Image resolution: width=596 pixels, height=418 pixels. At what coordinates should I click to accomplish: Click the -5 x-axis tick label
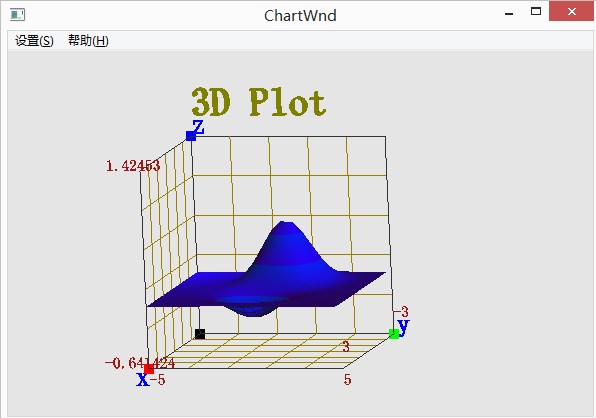pyautogui.click(x=157, y=380)
